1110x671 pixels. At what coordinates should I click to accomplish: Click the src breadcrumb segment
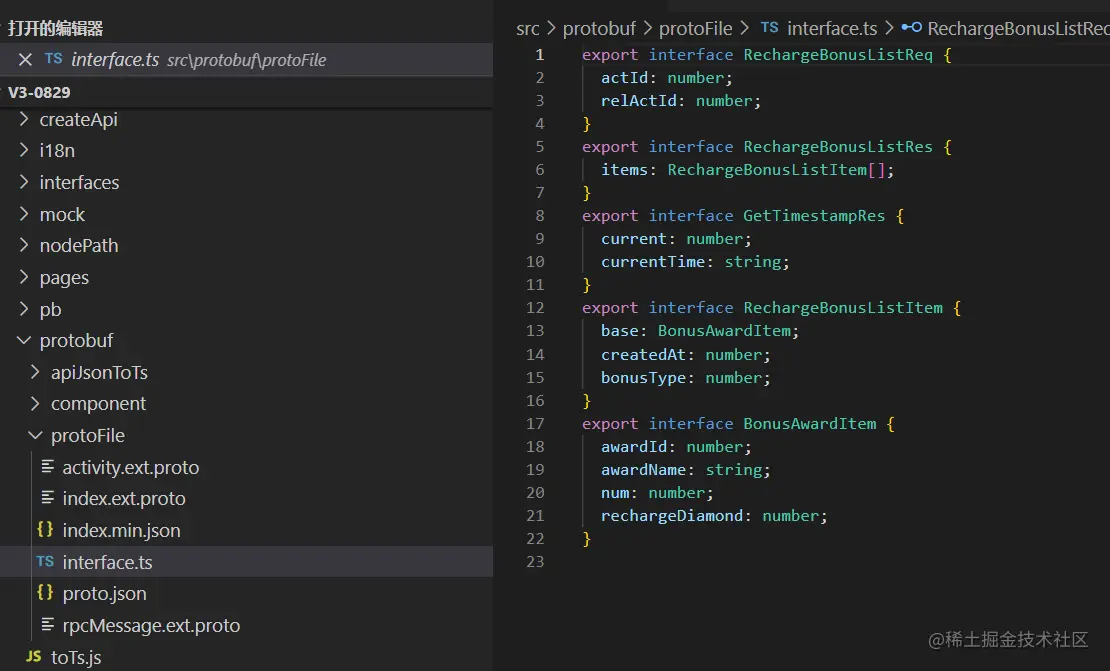point(527,28)
